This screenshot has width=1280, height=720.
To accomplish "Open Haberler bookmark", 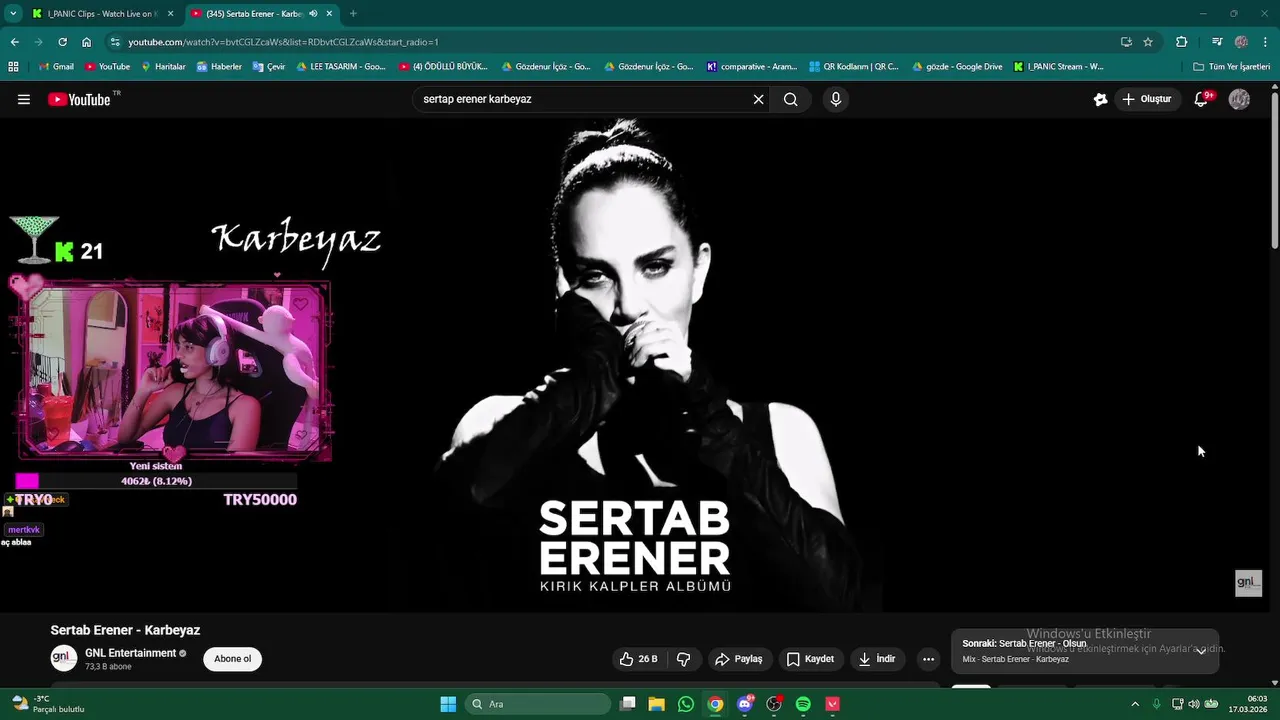I will [219, 67].
